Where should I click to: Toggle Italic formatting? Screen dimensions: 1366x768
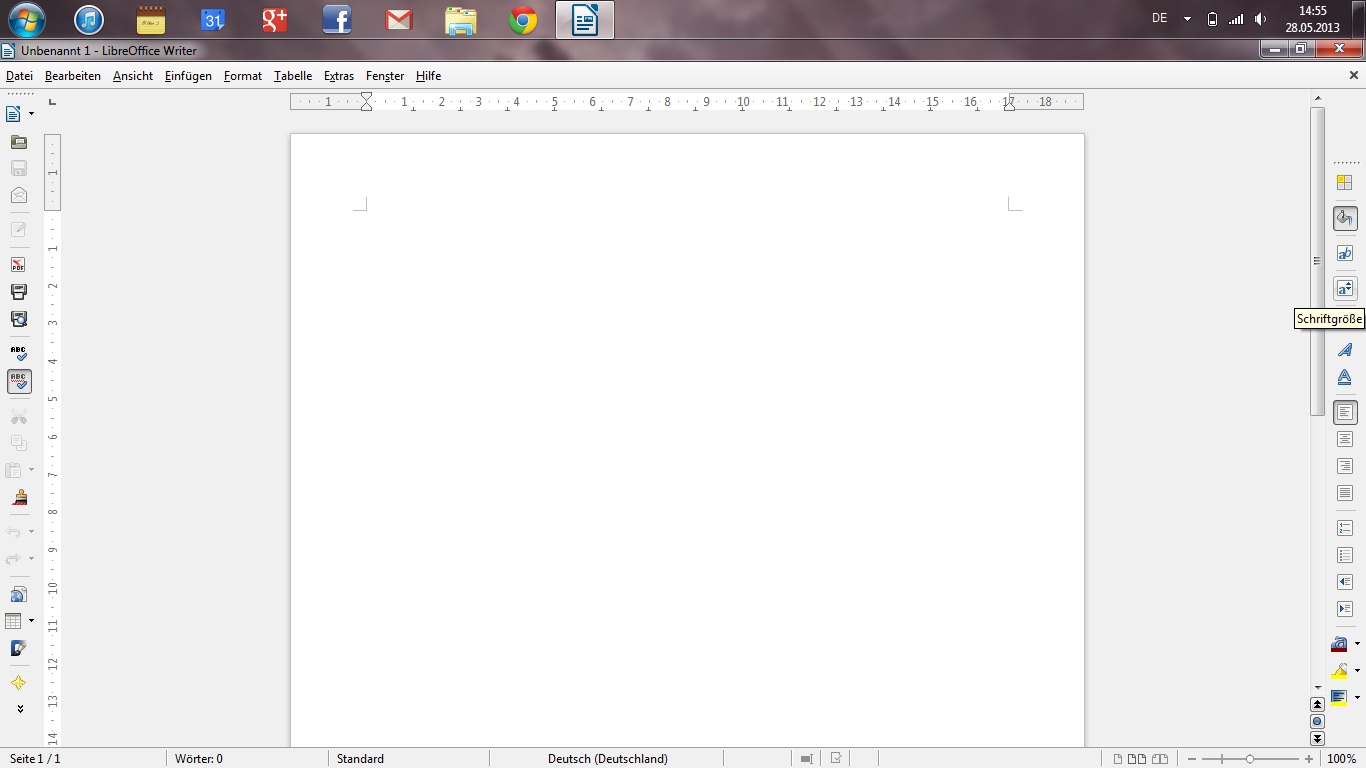click(1345, 350)
